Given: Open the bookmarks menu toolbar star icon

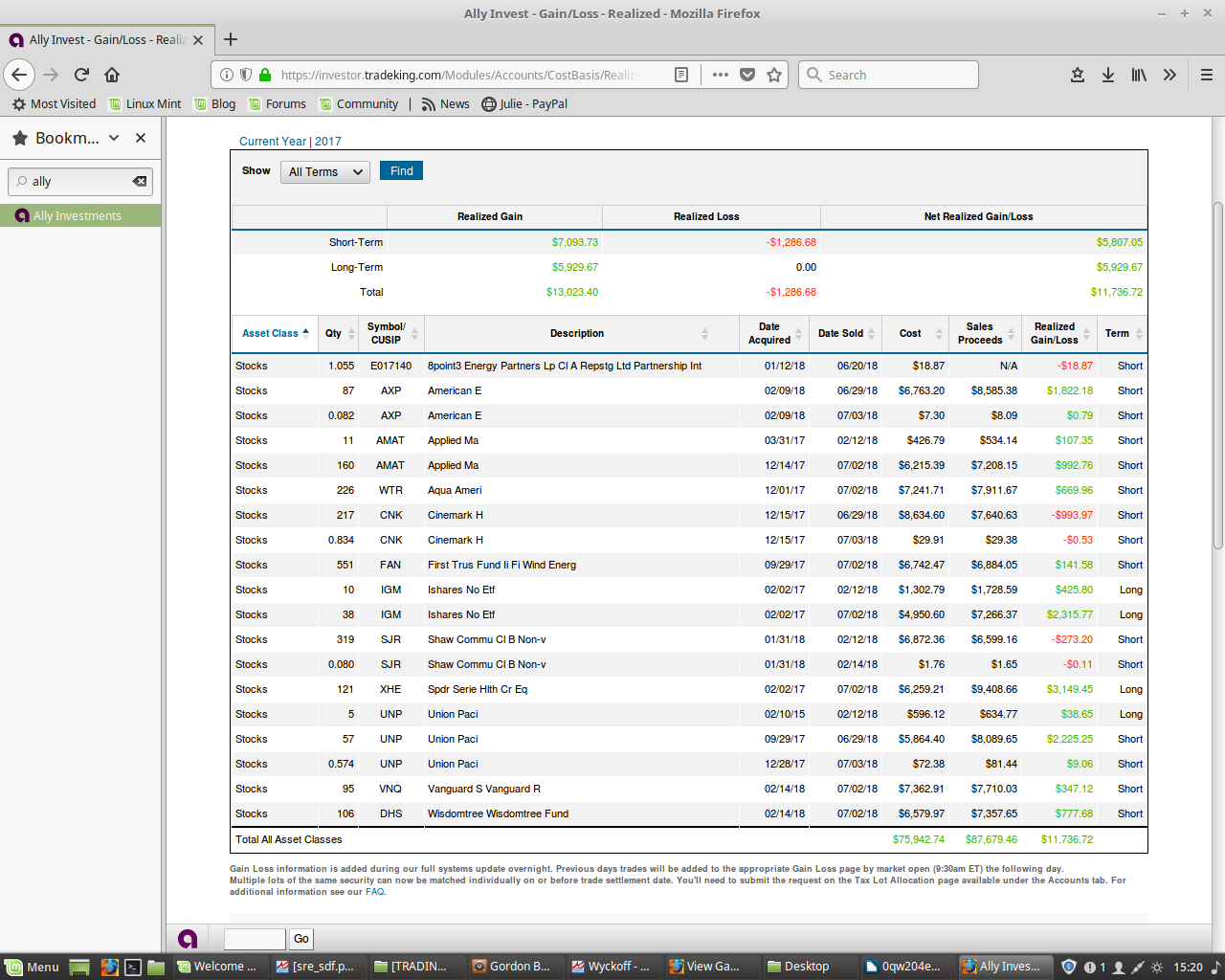Looking at the screenshot, I should (1078, 75).
